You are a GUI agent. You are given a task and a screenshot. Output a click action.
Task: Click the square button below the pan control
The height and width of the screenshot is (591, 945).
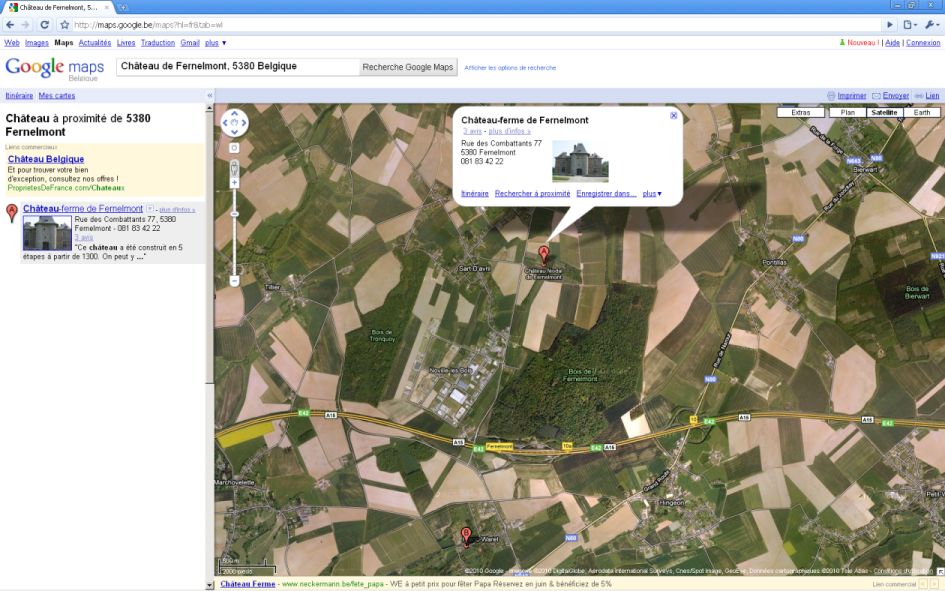click(234, 148)
